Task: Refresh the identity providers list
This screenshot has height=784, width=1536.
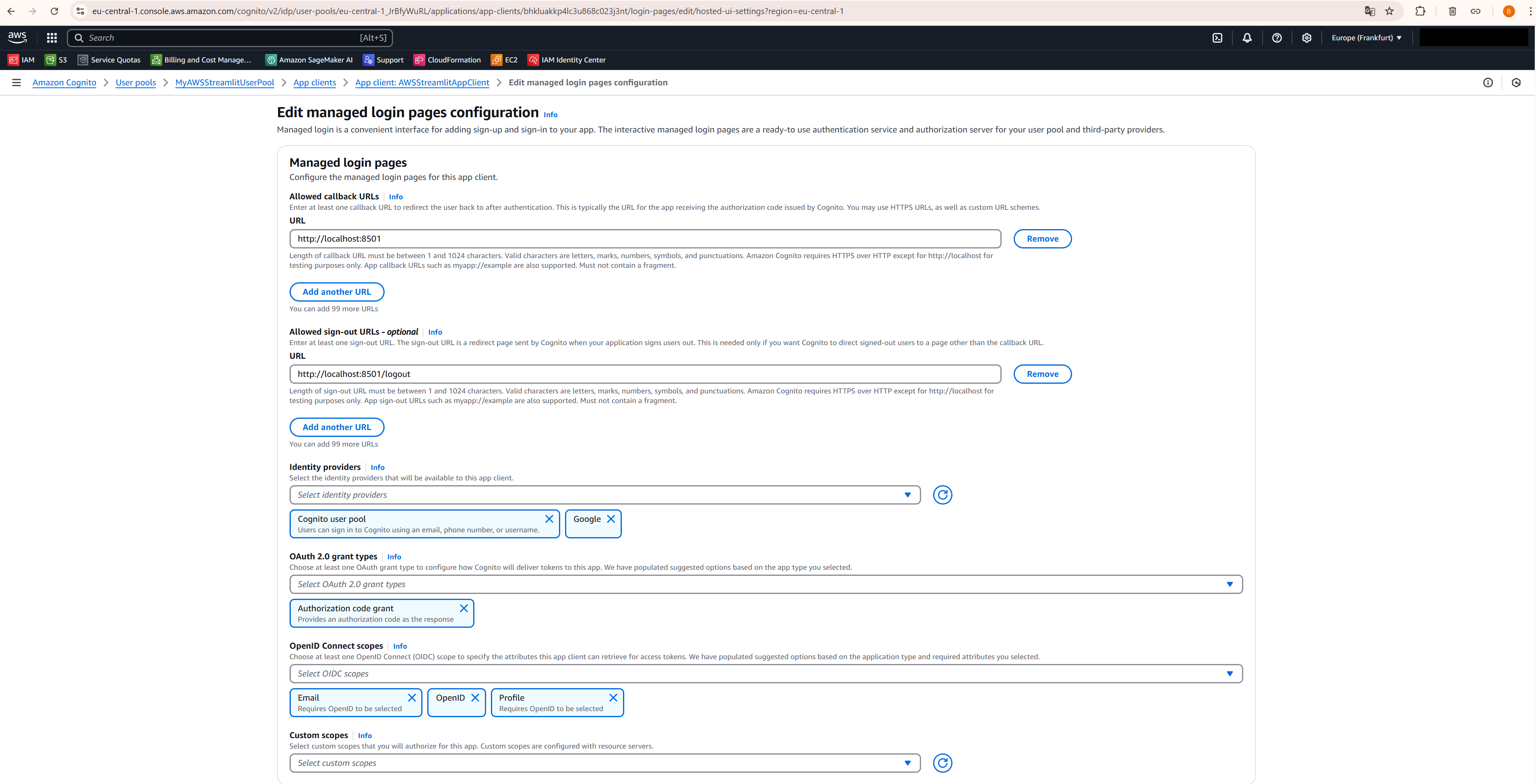Action: coord(942,495)
